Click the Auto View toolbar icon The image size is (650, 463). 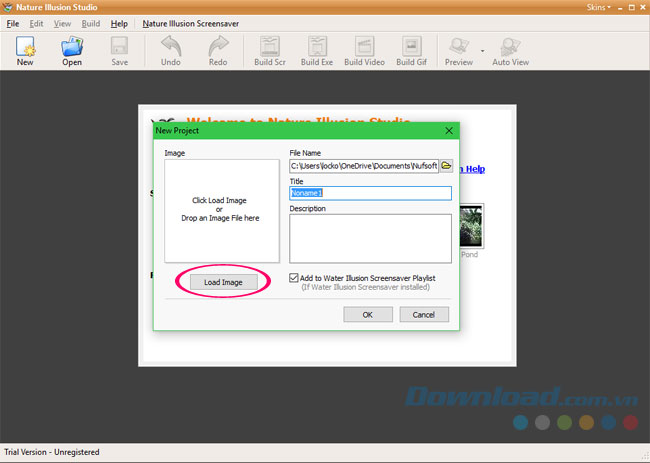tap(510, 46)
